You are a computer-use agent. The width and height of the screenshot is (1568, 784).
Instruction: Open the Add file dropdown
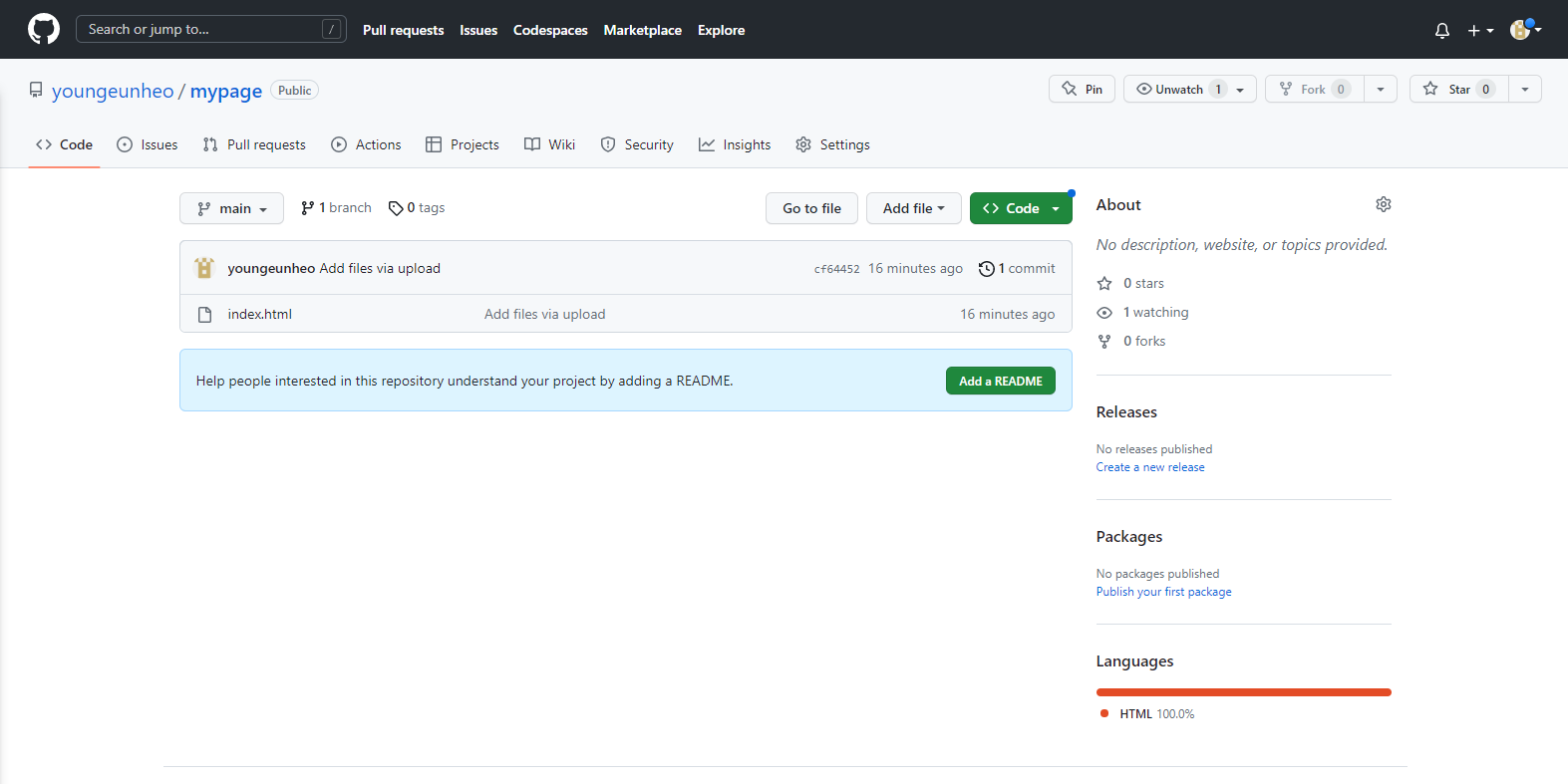913,208
